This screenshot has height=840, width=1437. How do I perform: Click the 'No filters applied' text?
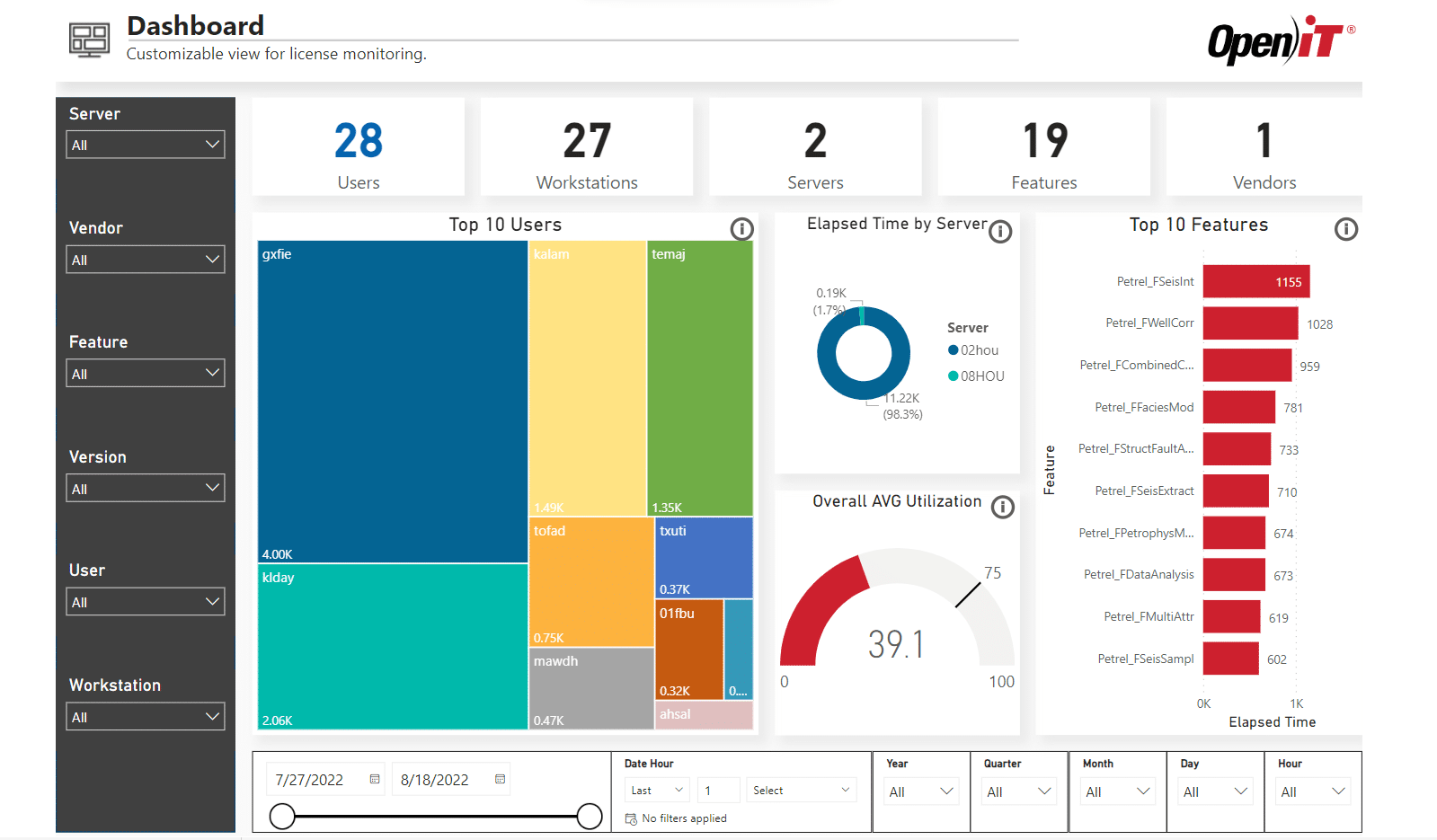(x=684, y=818)
